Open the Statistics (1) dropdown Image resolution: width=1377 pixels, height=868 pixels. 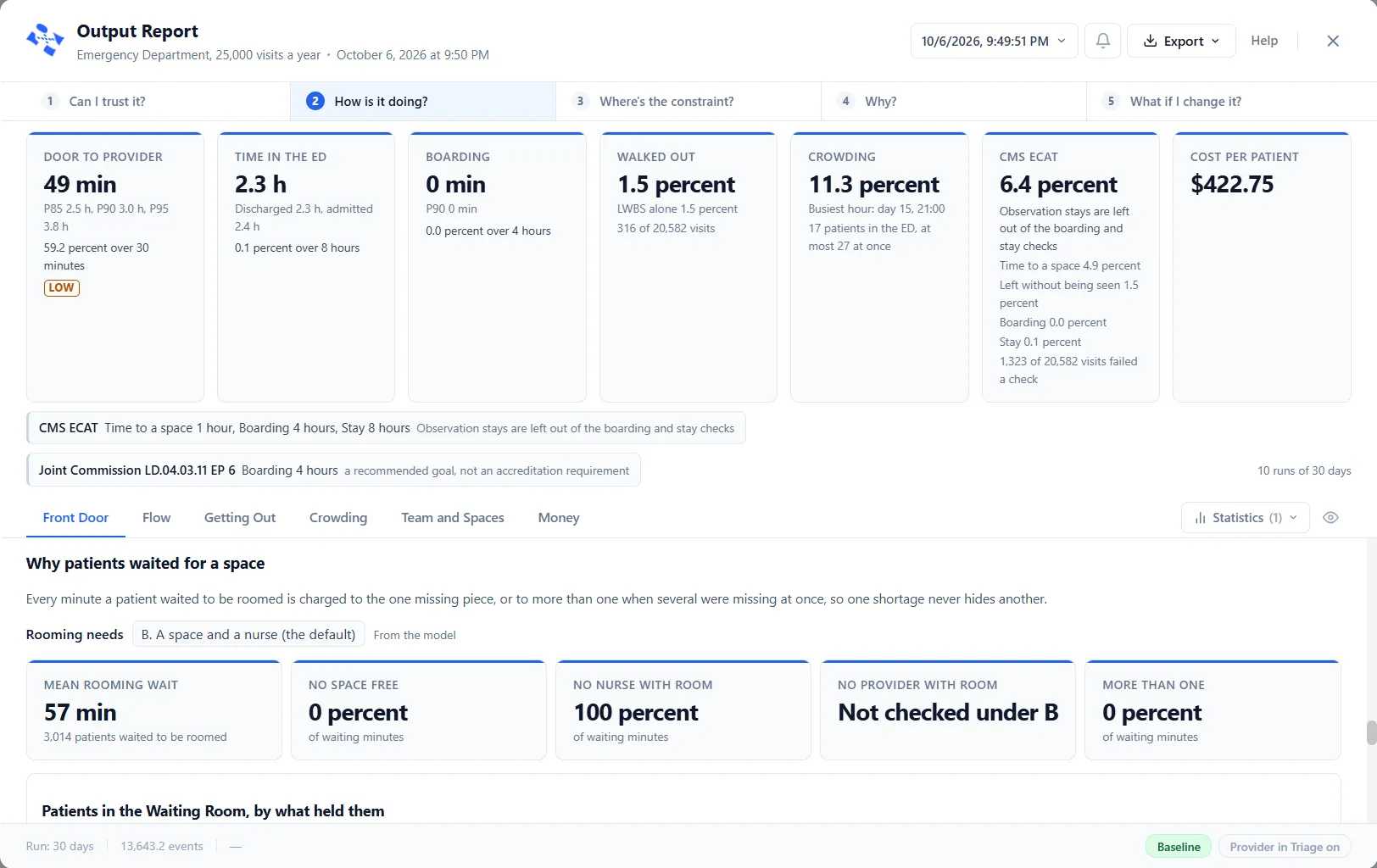pyautogui.click(x=1245, y=518)
